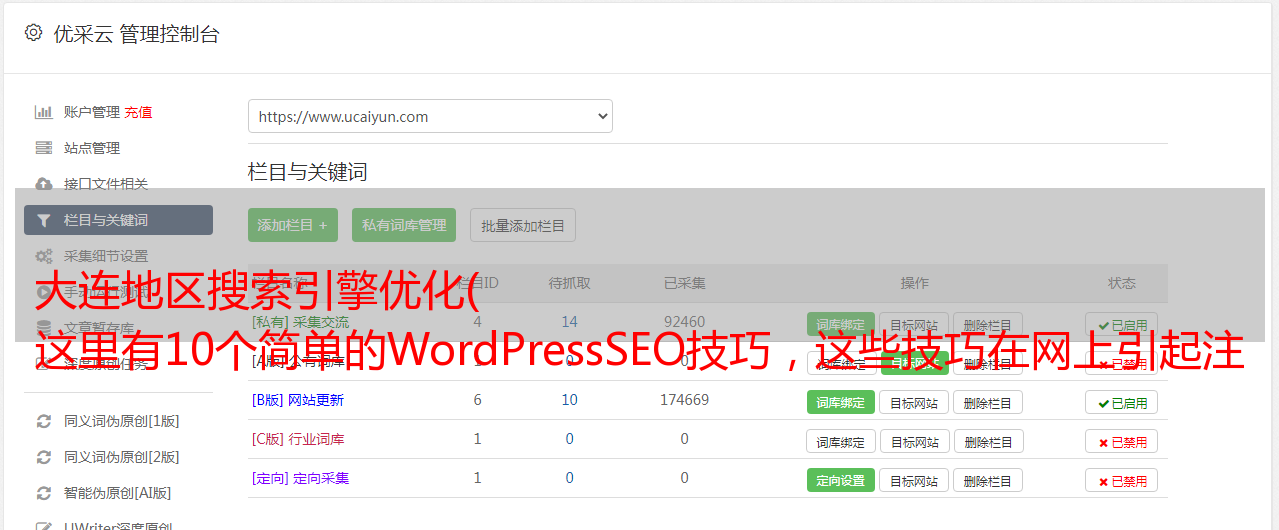Click the 栏目与关键词 page heading

click(x=307, y=172)
